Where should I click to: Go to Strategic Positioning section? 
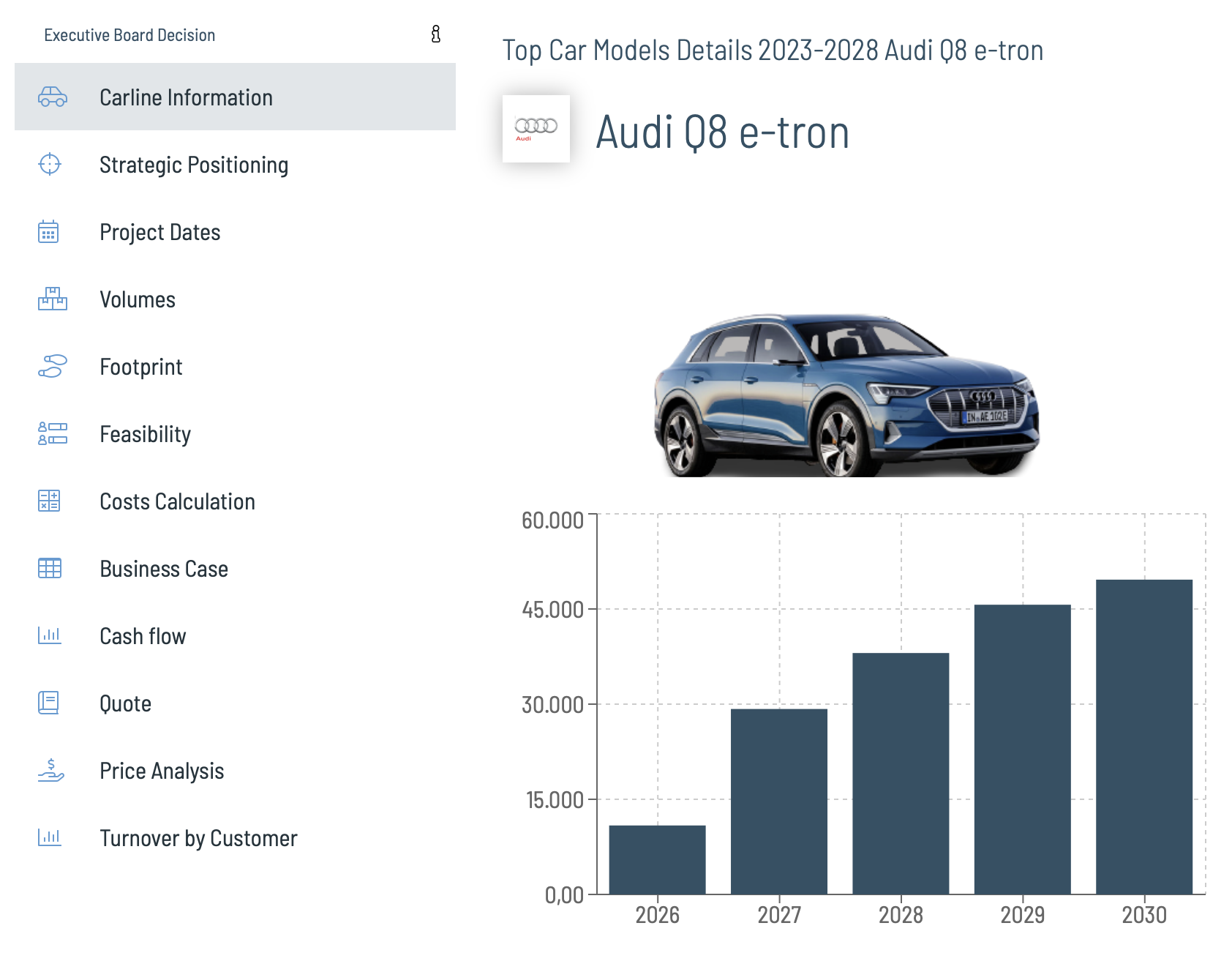(x=235, y=164)
